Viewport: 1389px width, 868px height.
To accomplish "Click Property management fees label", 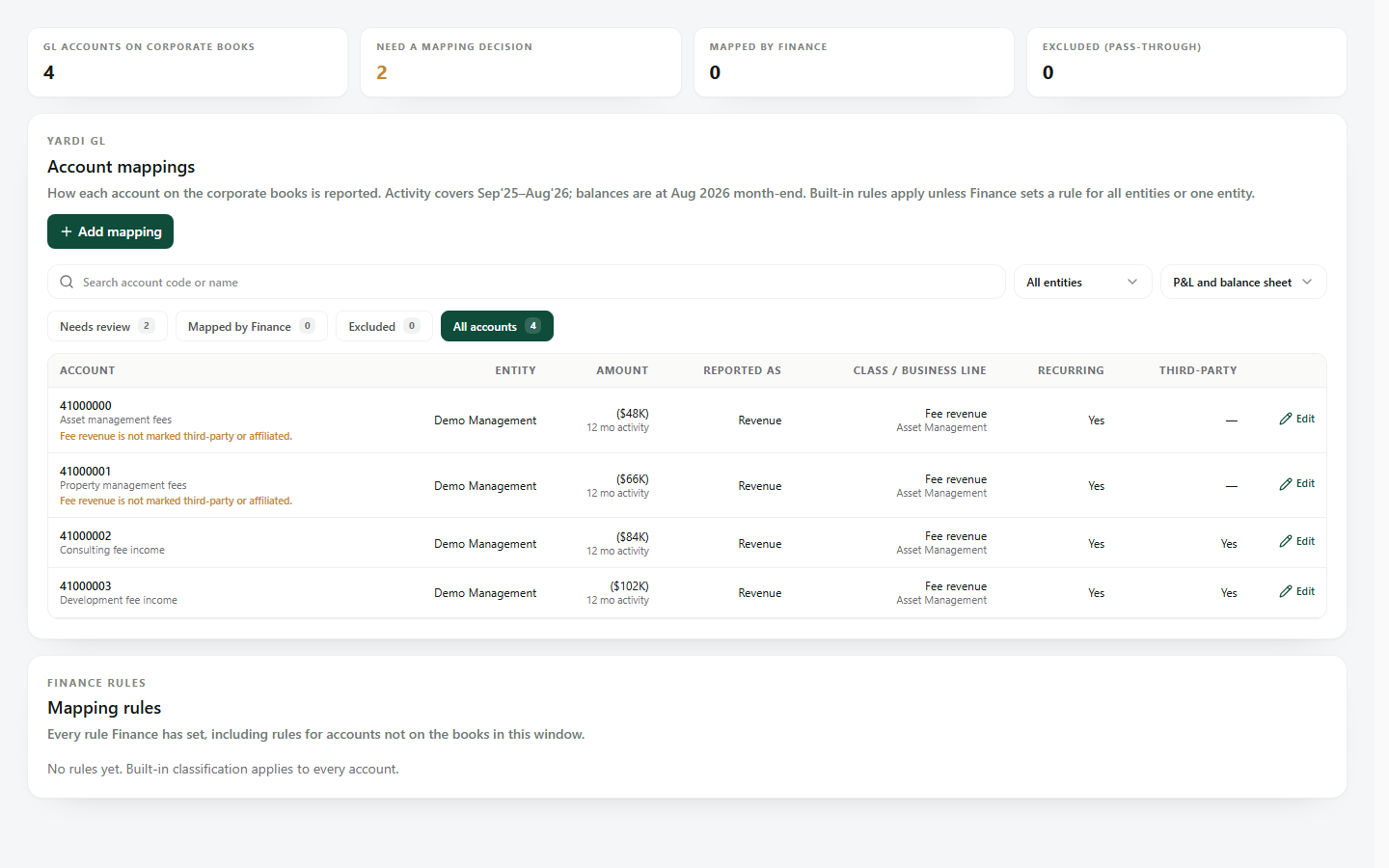I will click(x=123, y=486).
